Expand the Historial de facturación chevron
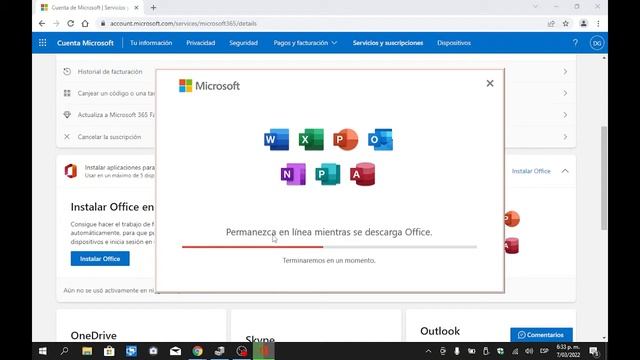The width and height of the screenshot is (640, 360). point(565,71)
